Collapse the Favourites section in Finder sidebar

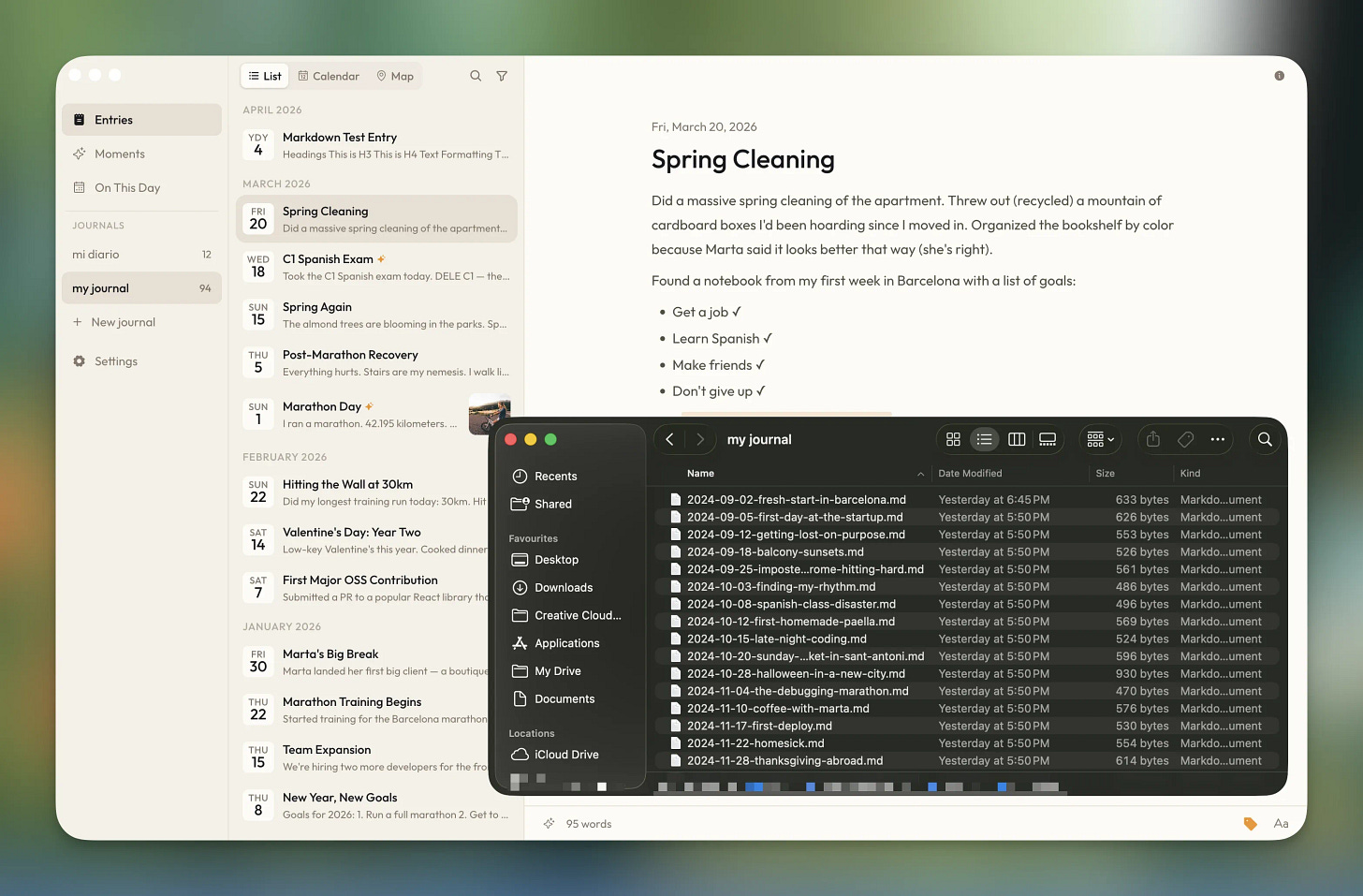(533, 538)
